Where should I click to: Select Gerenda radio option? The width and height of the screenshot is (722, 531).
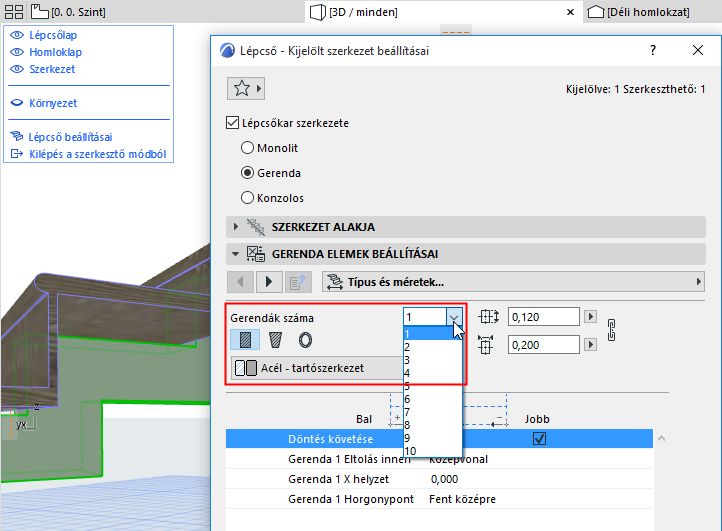[x=247, y=173]
